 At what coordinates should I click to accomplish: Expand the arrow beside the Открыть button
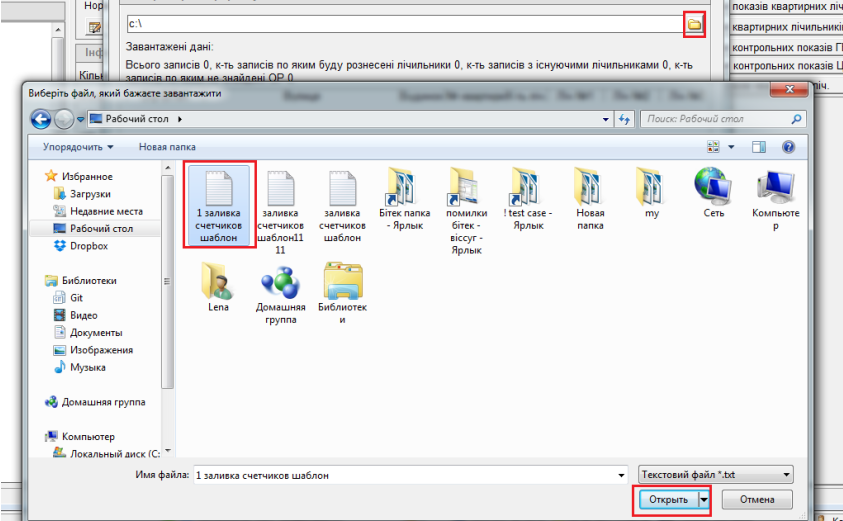(x=704, y=499)
